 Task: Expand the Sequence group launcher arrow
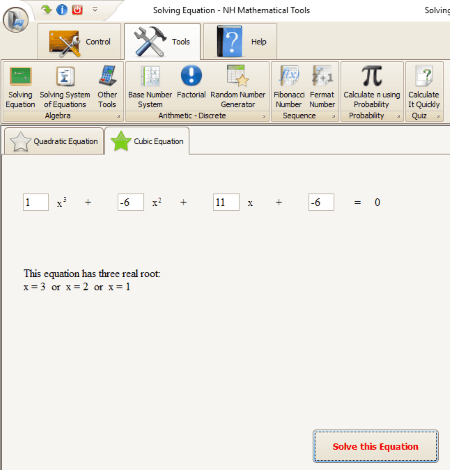333,116
